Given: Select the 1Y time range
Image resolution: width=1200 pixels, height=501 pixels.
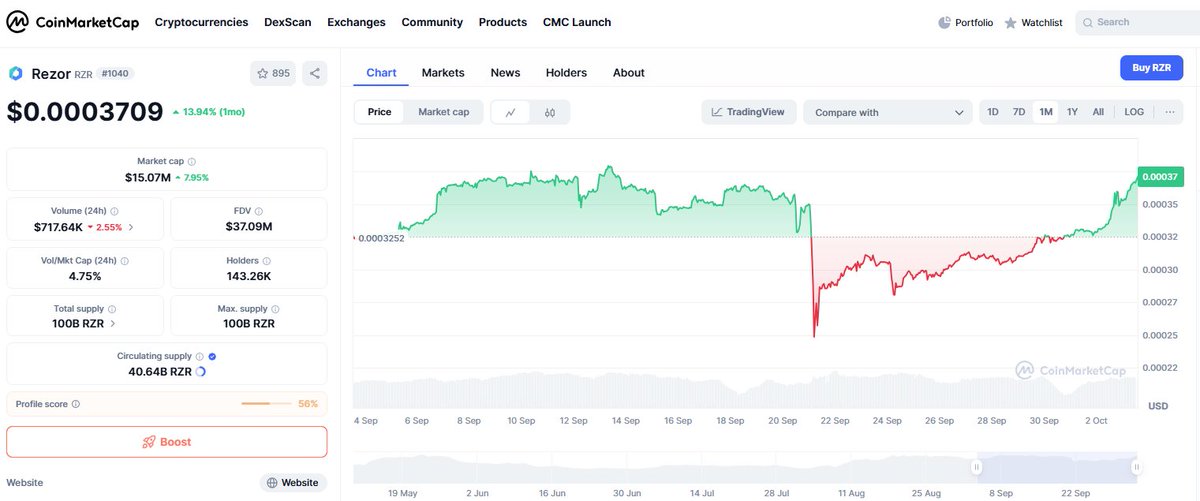Looking at the screenshot, I should [1072, 112].
